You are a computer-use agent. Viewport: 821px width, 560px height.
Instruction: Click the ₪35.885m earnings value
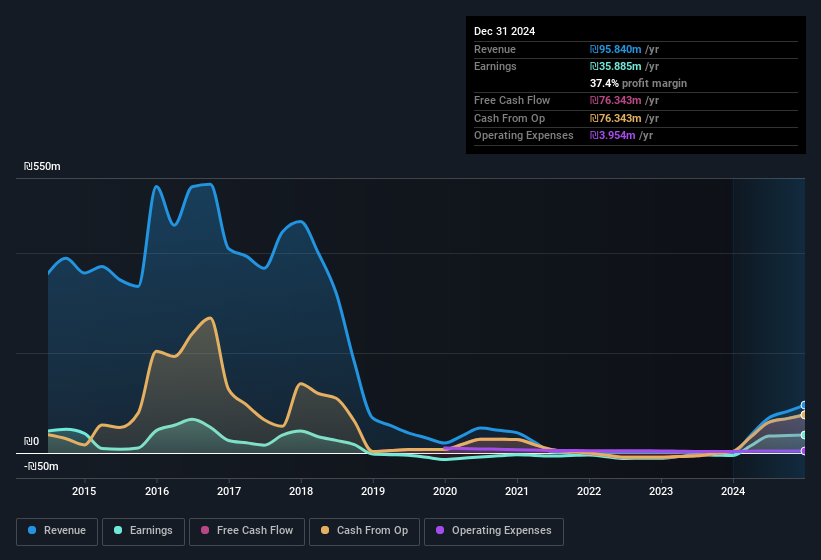pos(615,66)
